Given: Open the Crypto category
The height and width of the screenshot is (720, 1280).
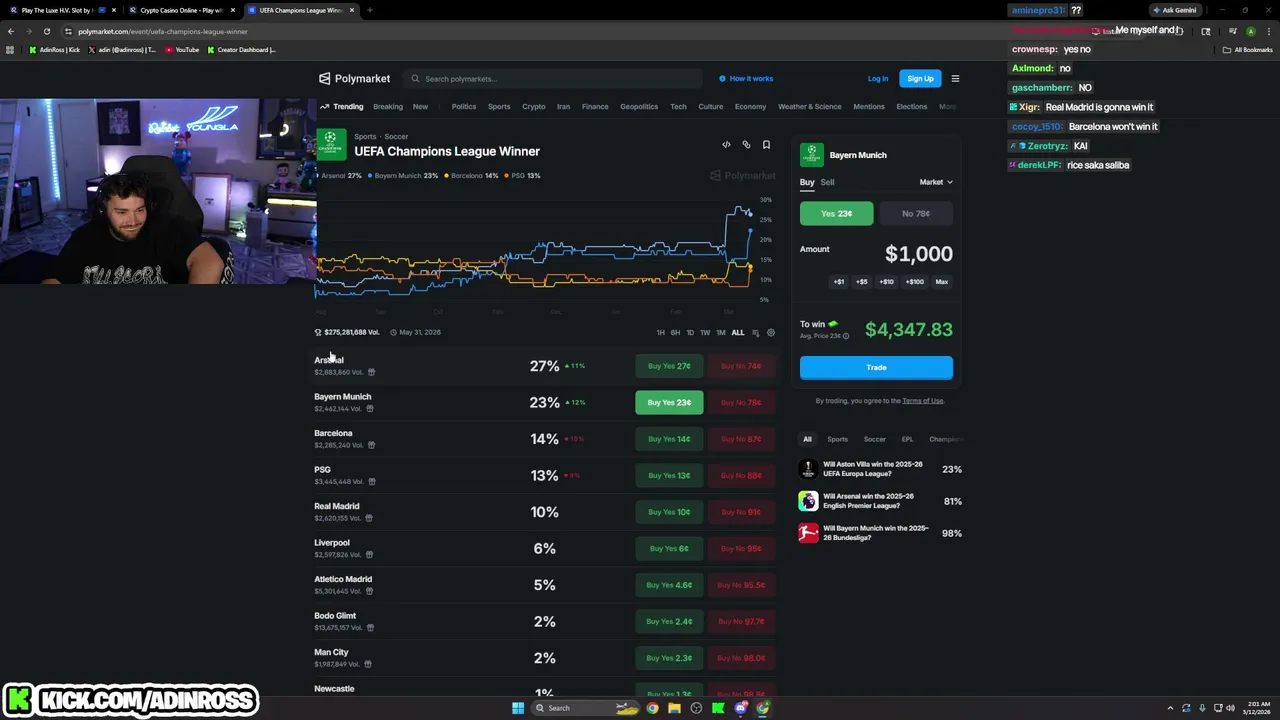Looking at the screenshot, I should [x=534, y=106].
